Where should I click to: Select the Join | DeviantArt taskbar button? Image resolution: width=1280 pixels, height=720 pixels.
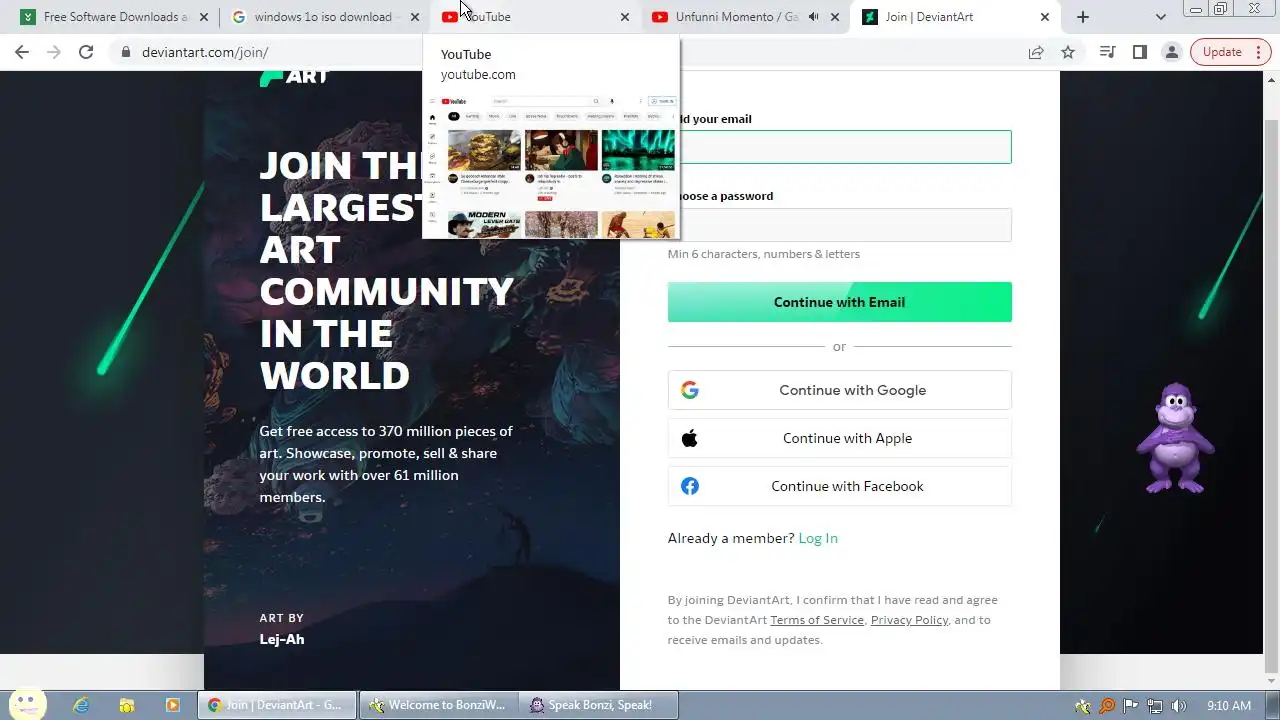click(x=276, y=705)
